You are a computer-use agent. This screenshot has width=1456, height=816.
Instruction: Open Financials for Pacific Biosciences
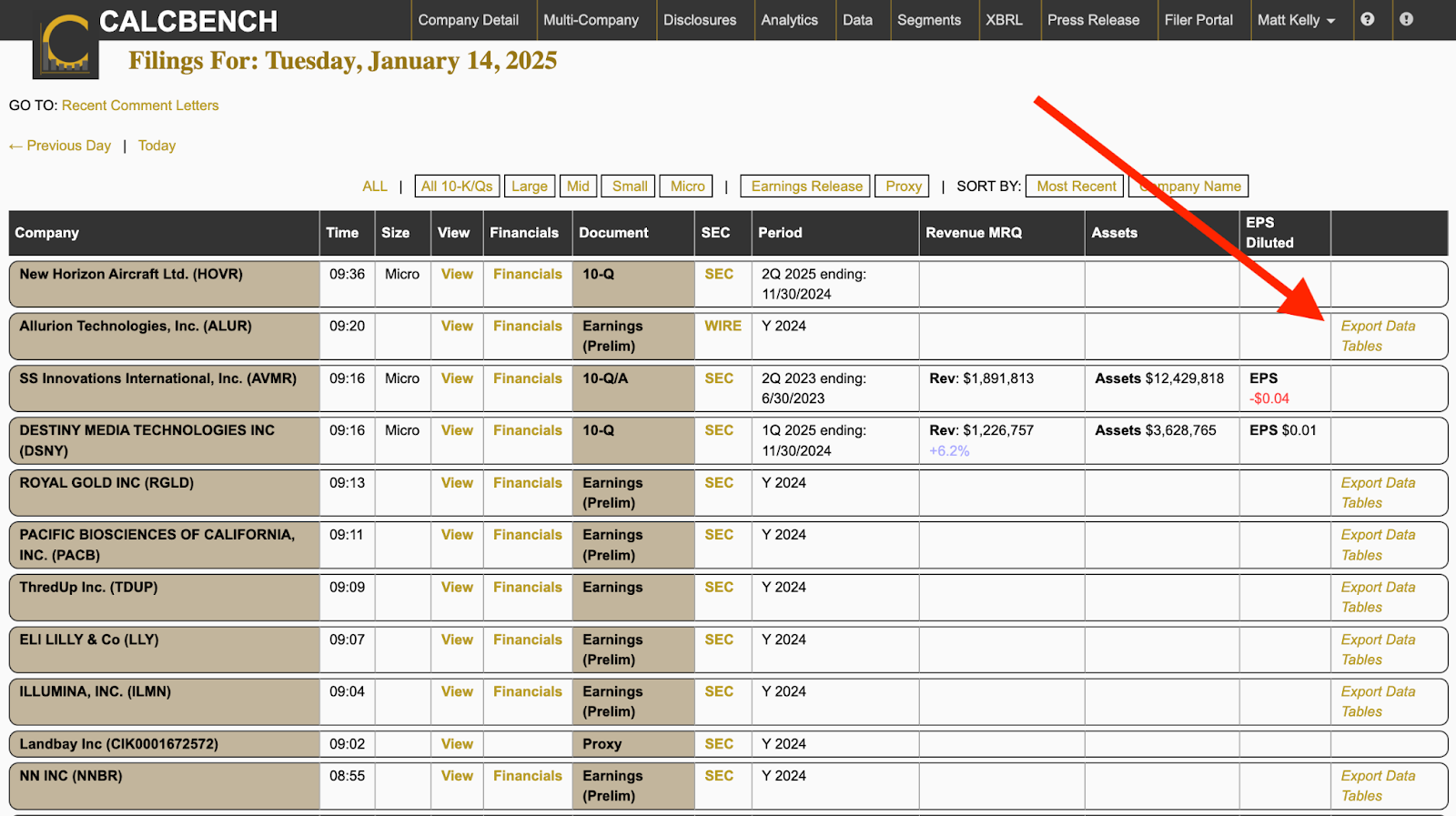pyautogui.click(x=528, y=536)
